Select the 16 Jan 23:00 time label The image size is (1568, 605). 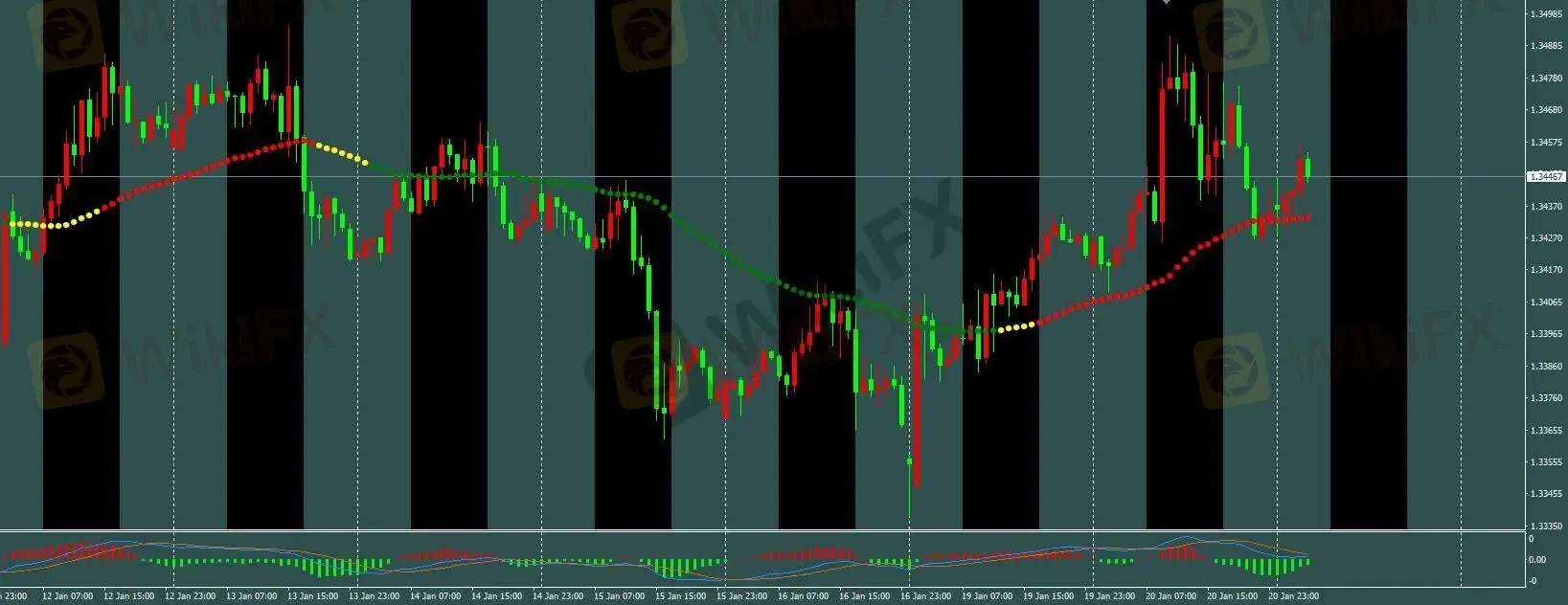pyautogui.click(x=925, y=596)
